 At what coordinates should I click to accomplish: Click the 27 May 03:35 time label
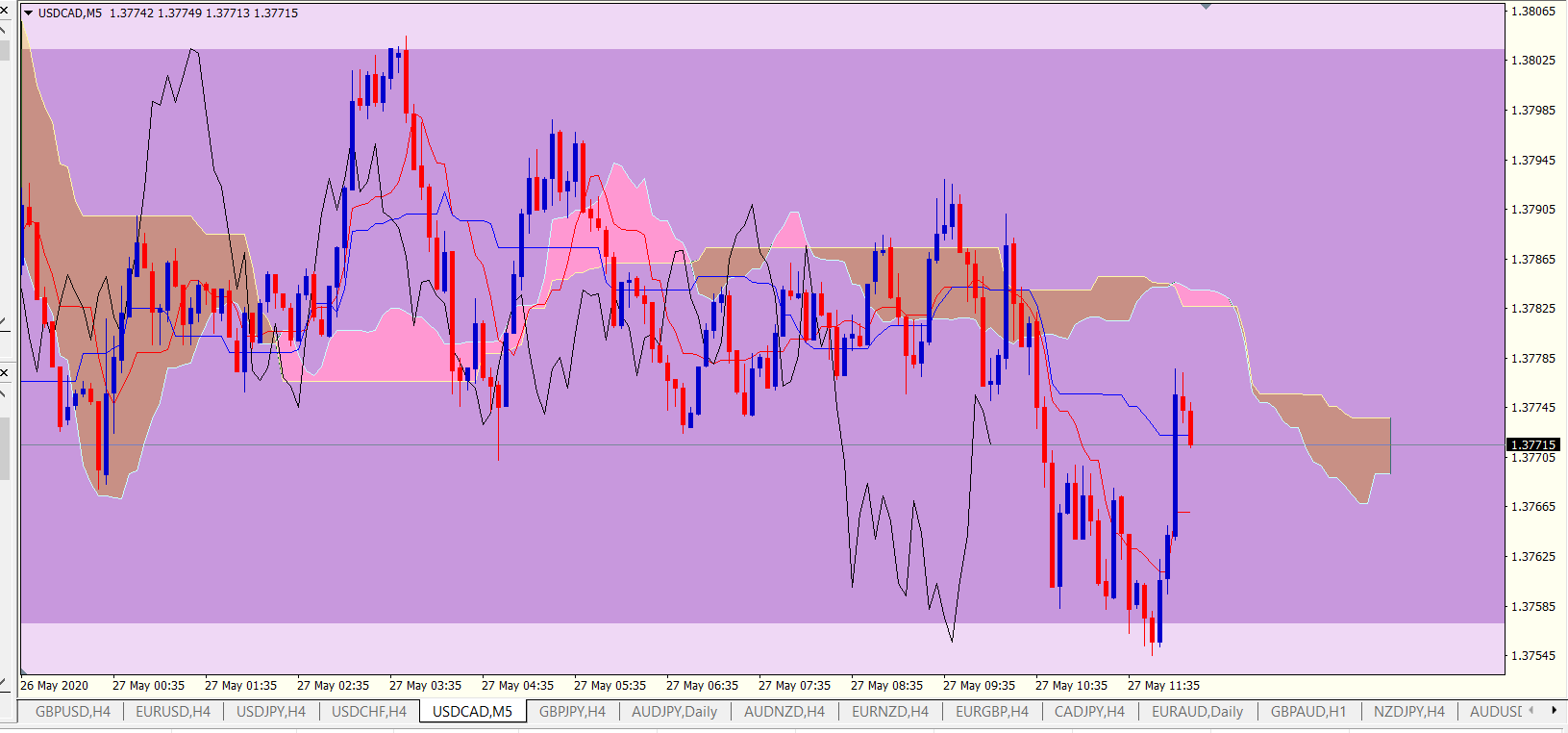(x=425, y=686)
